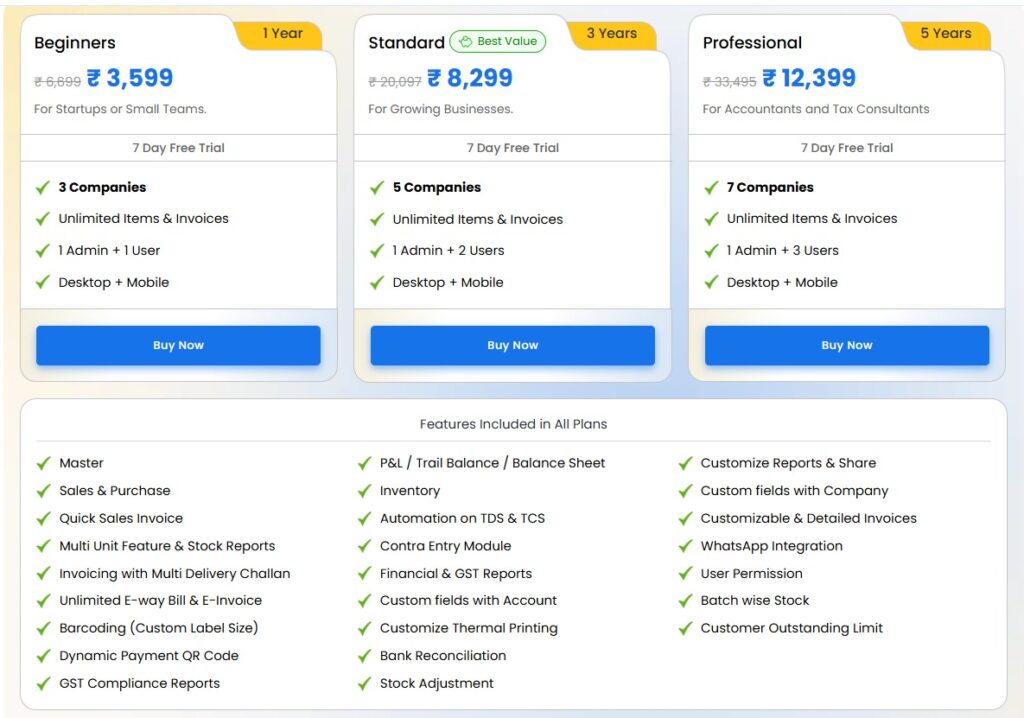Click checkmark icon next to Bank Reconciliation
The height and width of the screenshot is (718, 1024).
click(365, 656)
